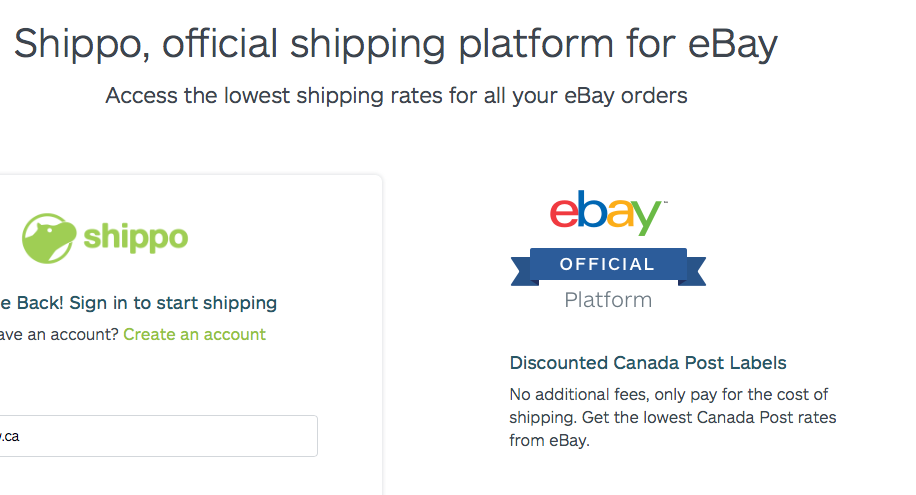Click the main 'Shippo, official shipping platform' heading
The height and width of the screenshot is (495, 916).
395,44
